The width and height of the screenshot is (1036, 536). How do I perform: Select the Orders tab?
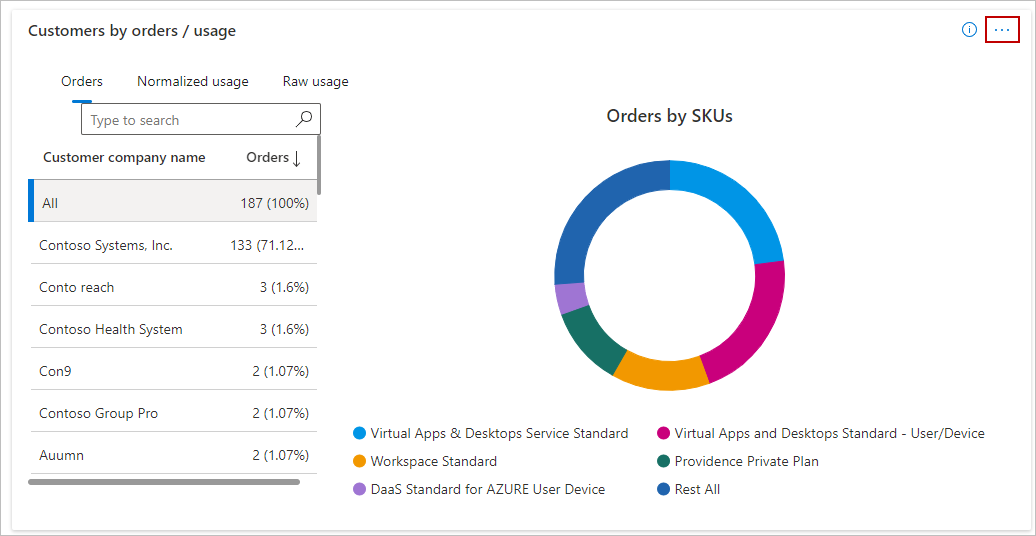[82, 81]
